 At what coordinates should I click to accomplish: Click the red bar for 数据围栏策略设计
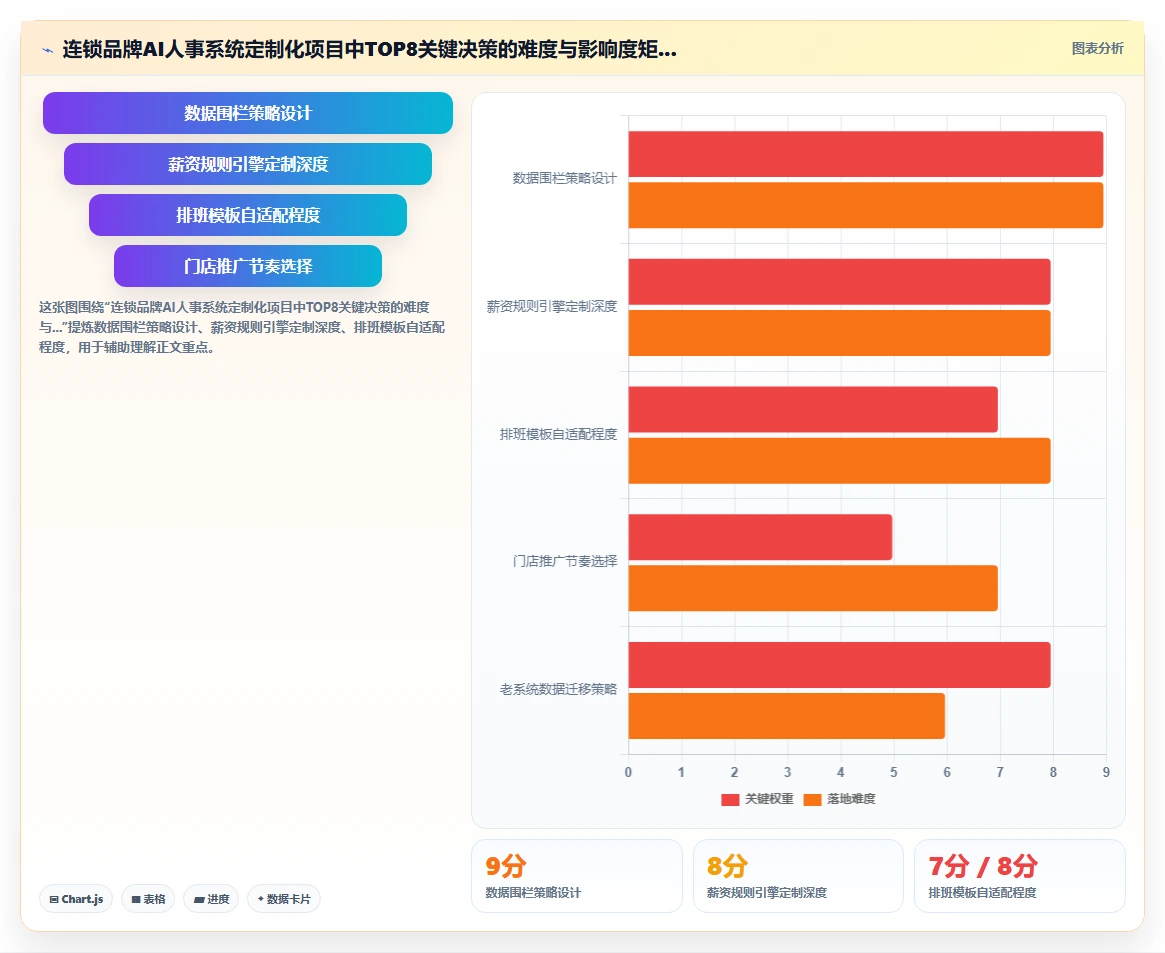(866, 155)
